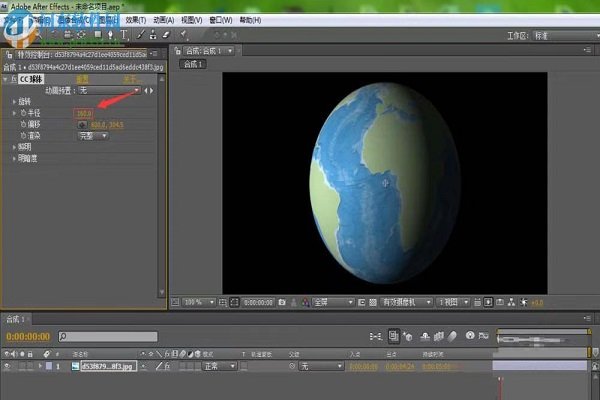Open the 渲染 render mode dropdown
The image size is (600, 400).
pos(93,136)
